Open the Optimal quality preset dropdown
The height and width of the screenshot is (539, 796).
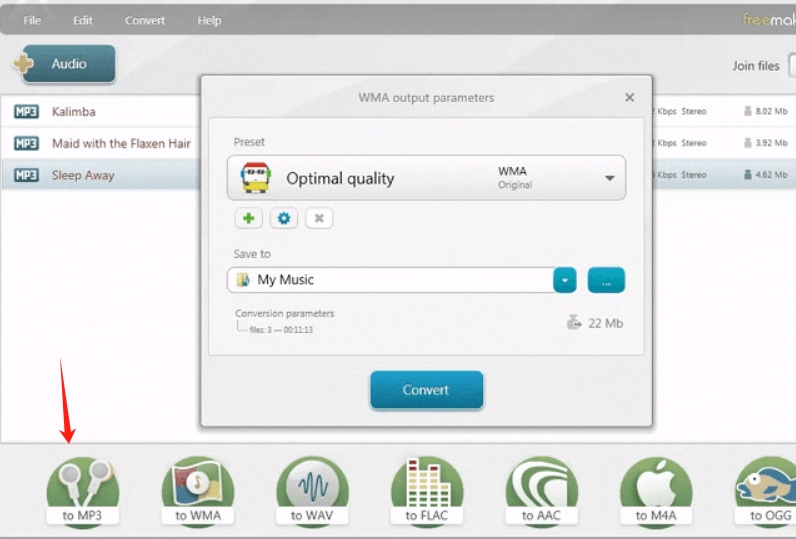pos(610,178)
